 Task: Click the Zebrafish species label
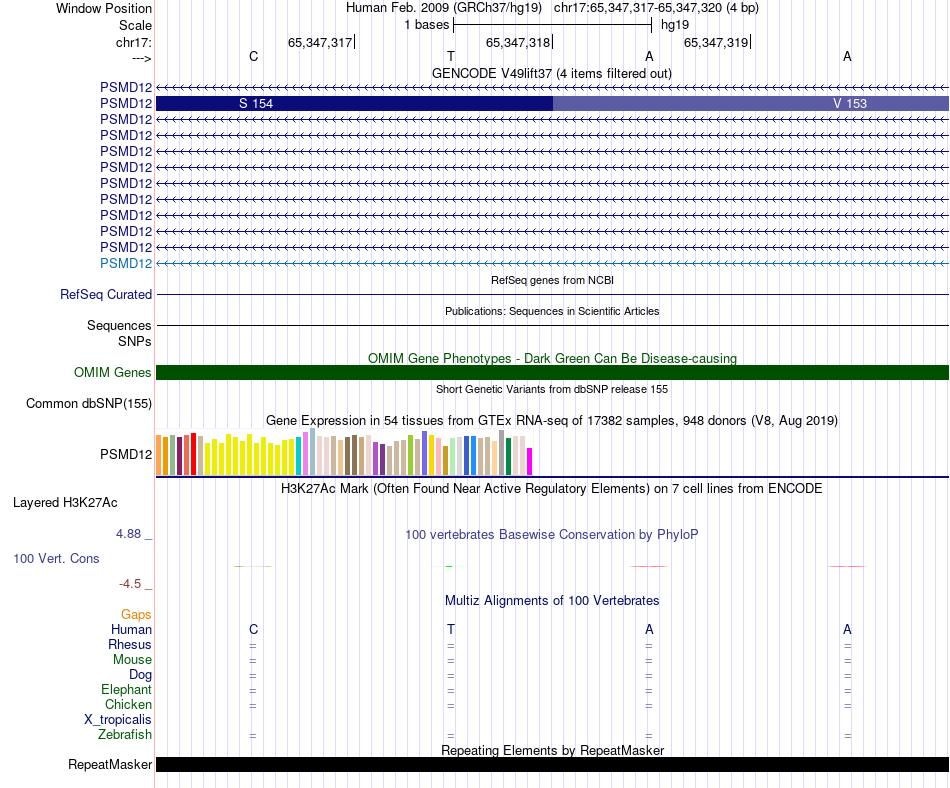pyautogui.click(x=125, y=734)
